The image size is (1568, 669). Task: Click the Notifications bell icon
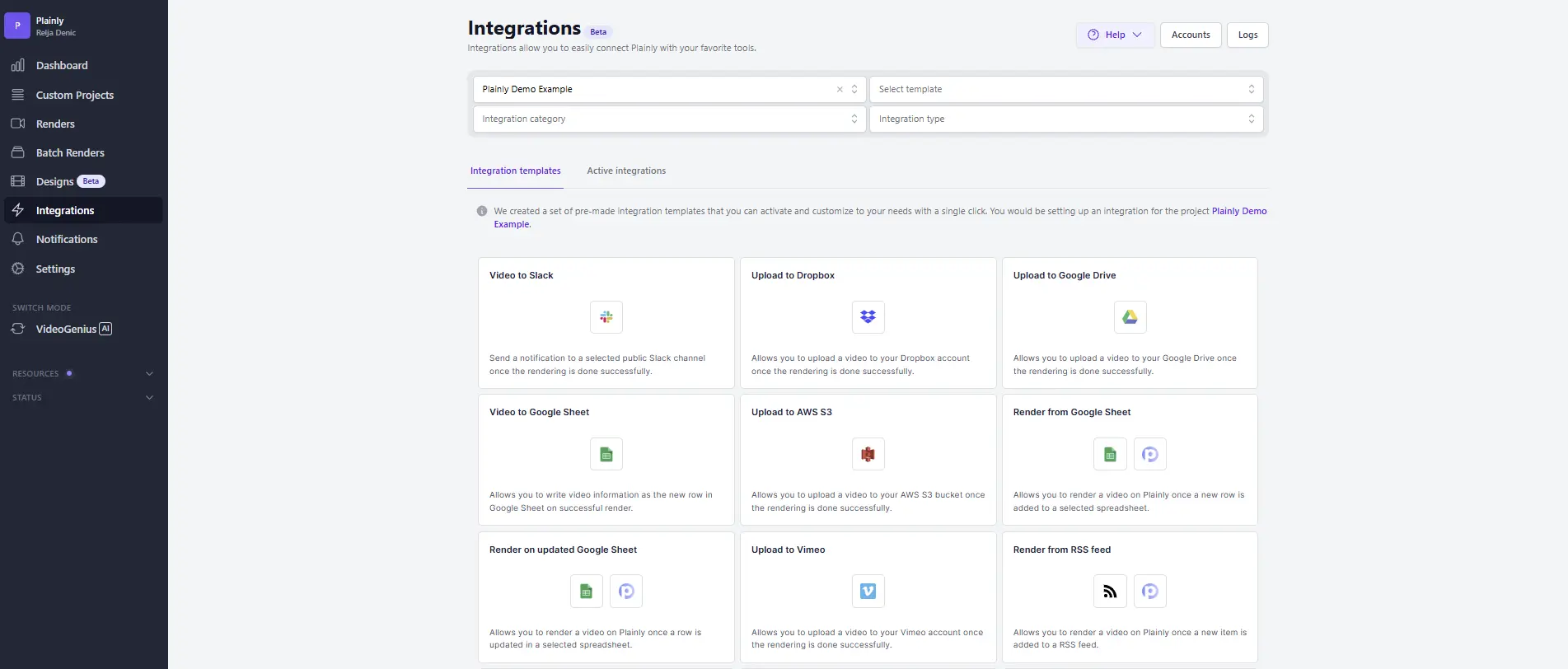[x=18, y=239]
